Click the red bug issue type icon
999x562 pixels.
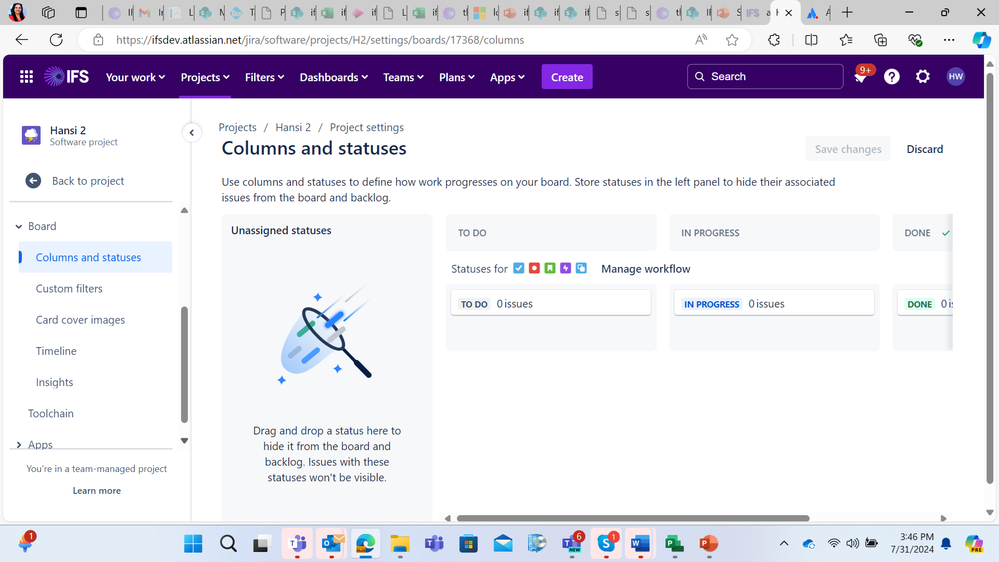pyautogui.click(x=534, y=268)
